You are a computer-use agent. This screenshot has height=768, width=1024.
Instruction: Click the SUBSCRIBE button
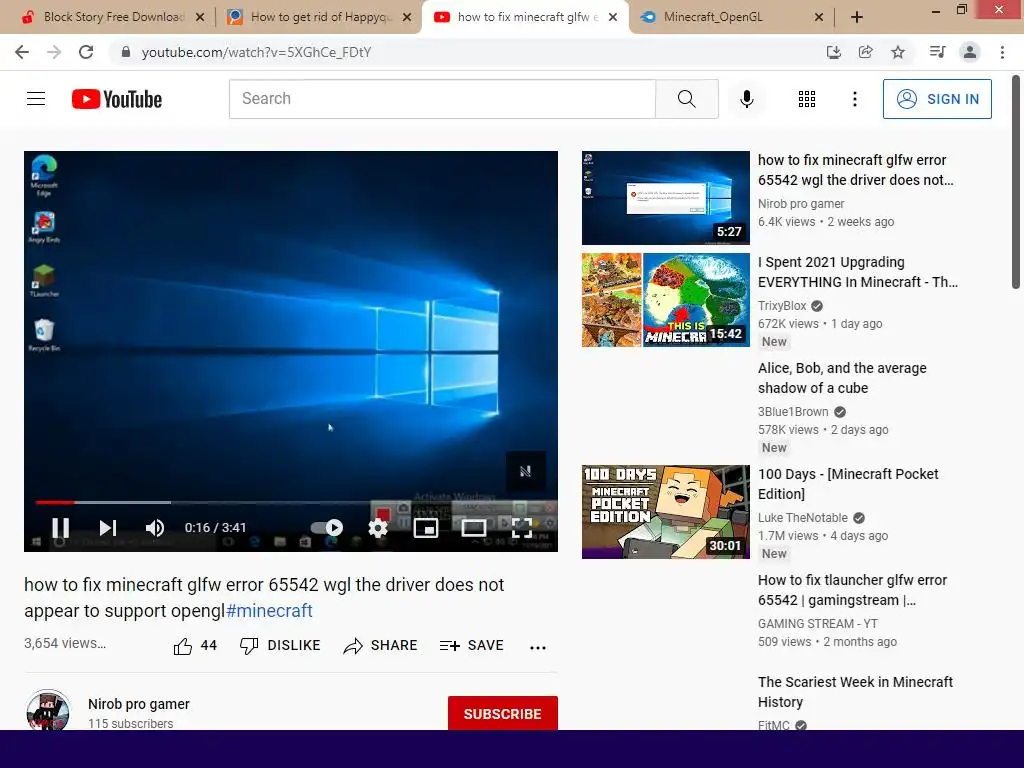[x=502, y=713]
